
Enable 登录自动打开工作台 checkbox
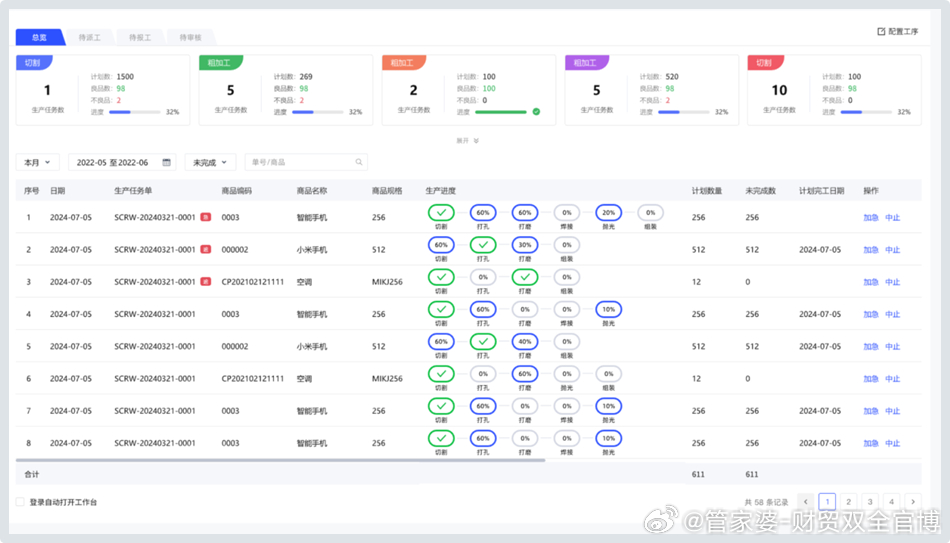point(20,502)
